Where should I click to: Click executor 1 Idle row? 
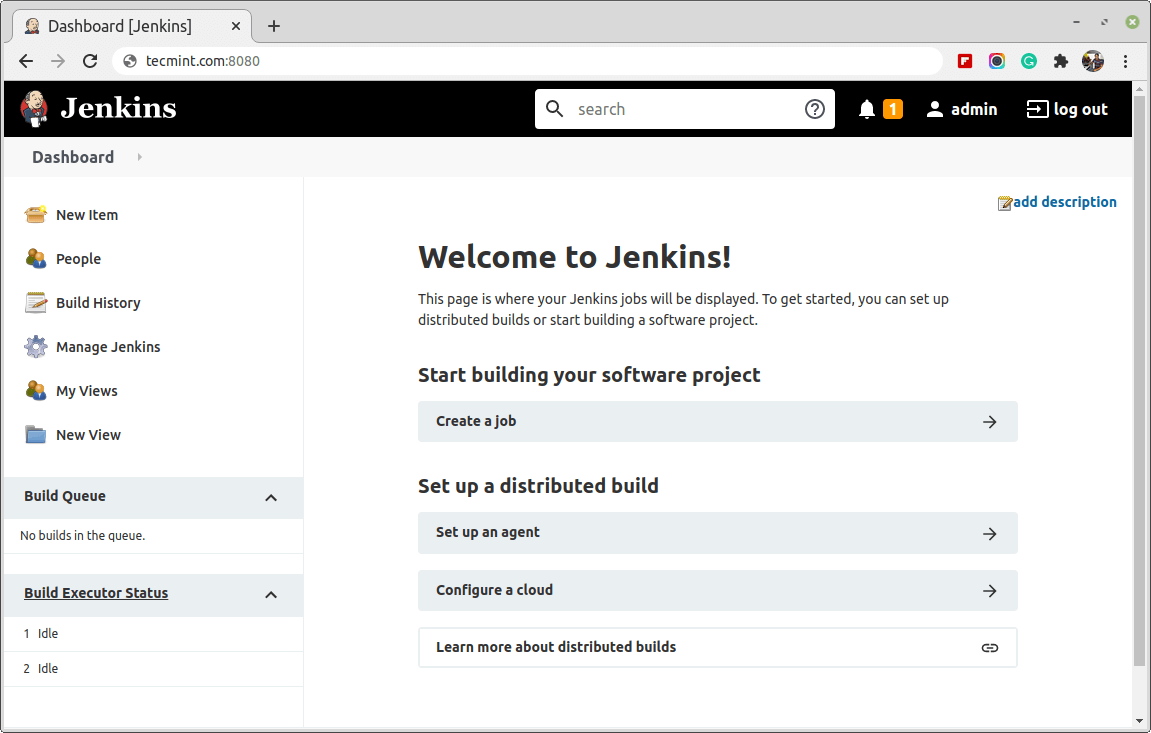[153, 634]
